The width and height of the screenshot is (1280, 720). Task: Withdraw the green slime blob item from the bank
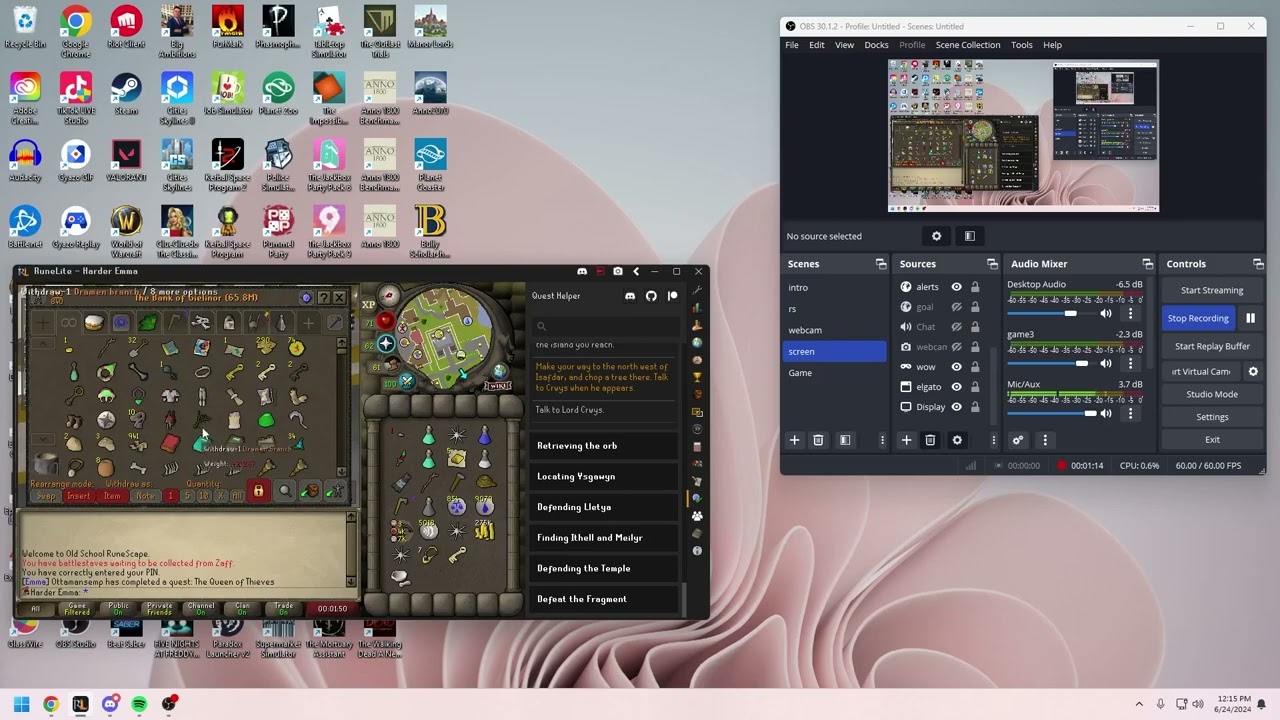click(x=266, y=420)
